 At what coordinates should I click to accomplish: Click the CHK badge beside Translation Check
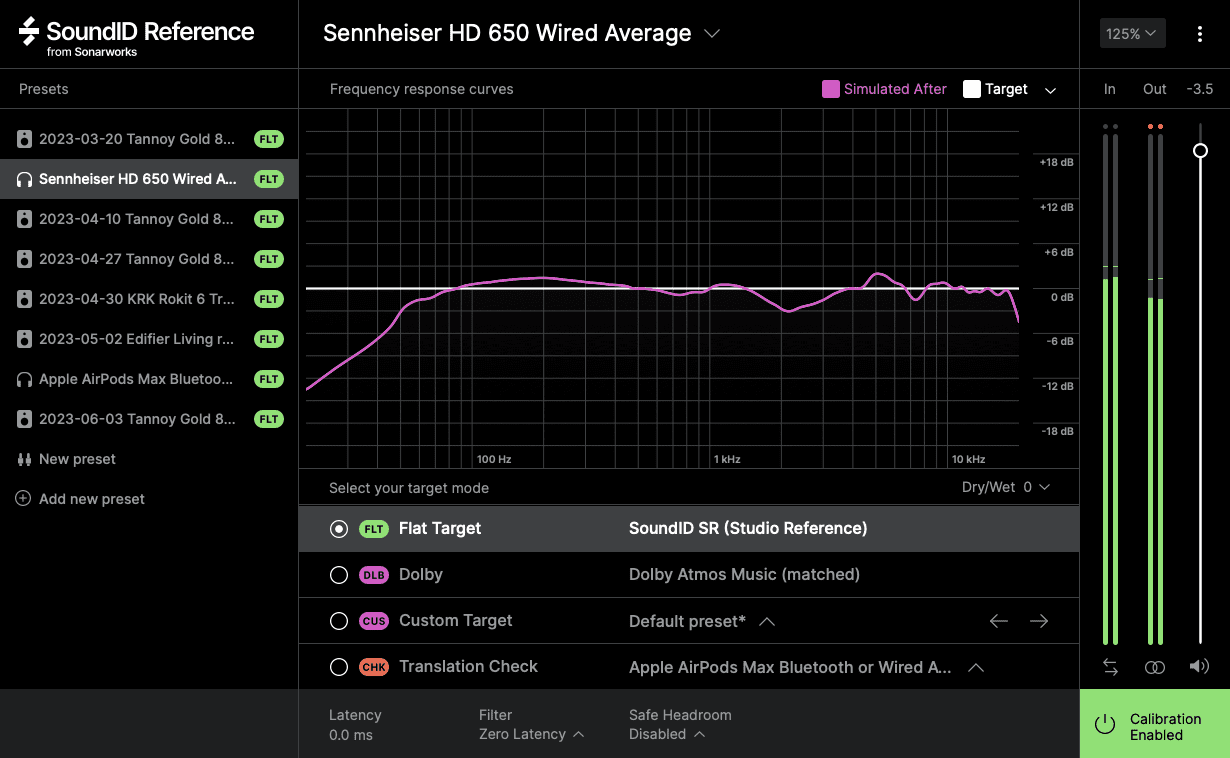[x=374, y=667]
